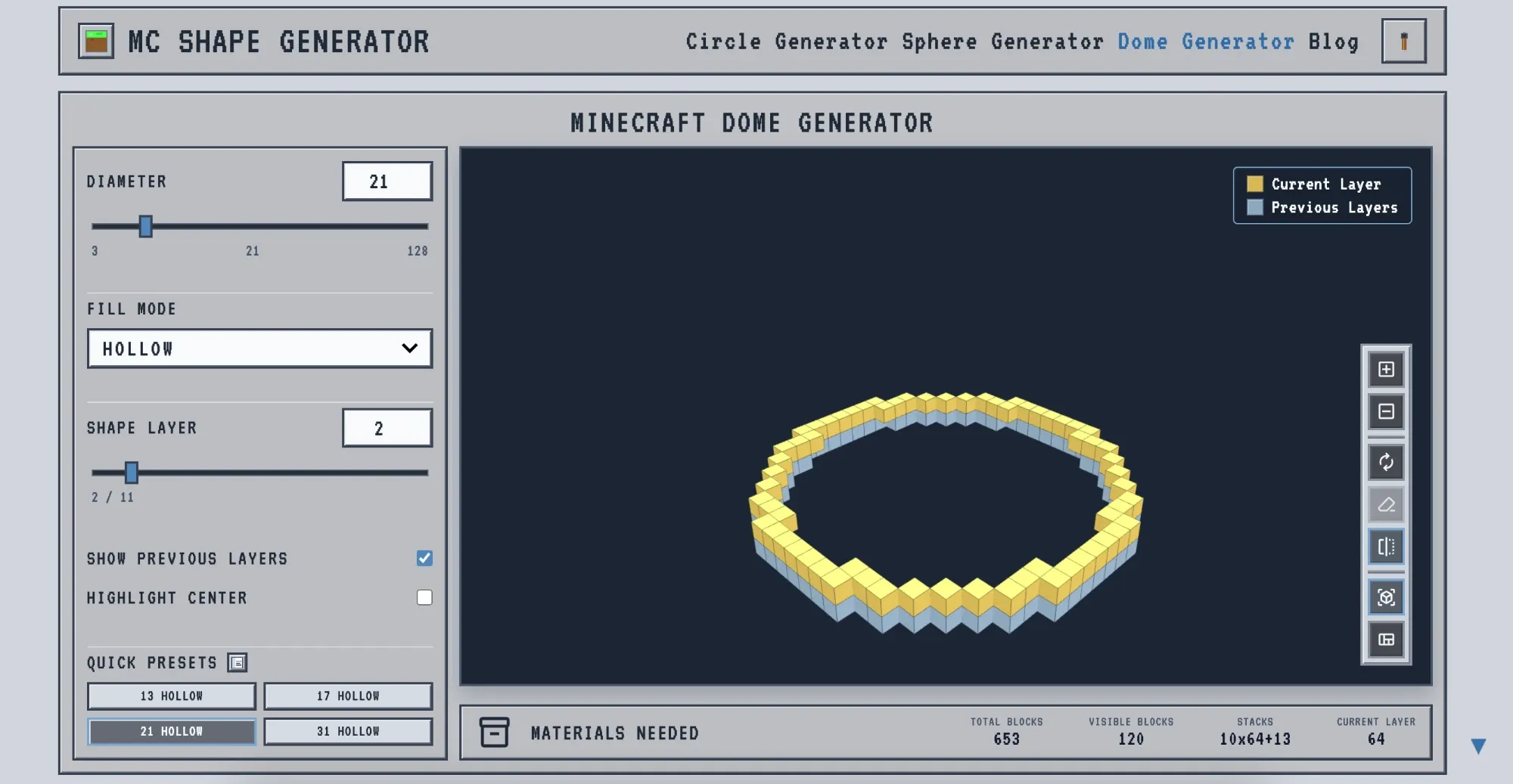Click the Stacks value 10x64+13
1513x784 pixels.
(x=1255, y=739)
